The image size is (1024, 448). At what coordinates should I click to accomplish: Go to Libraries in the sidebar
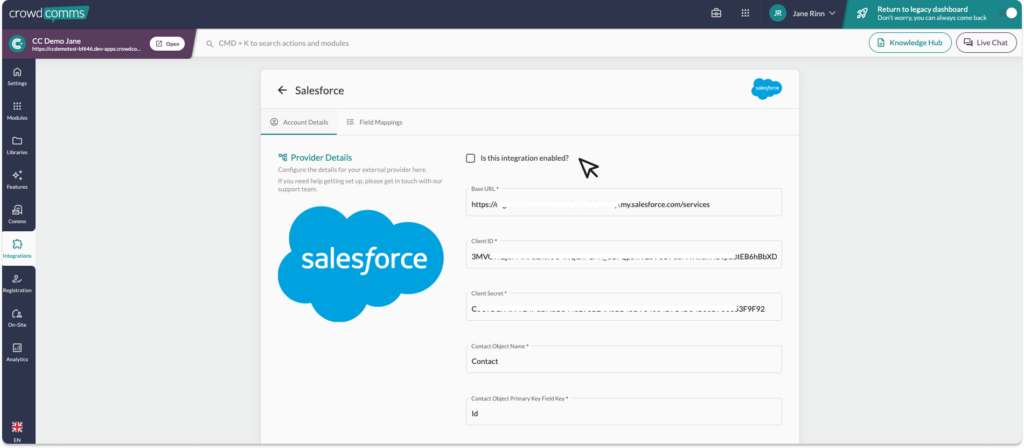click(17, 145)
